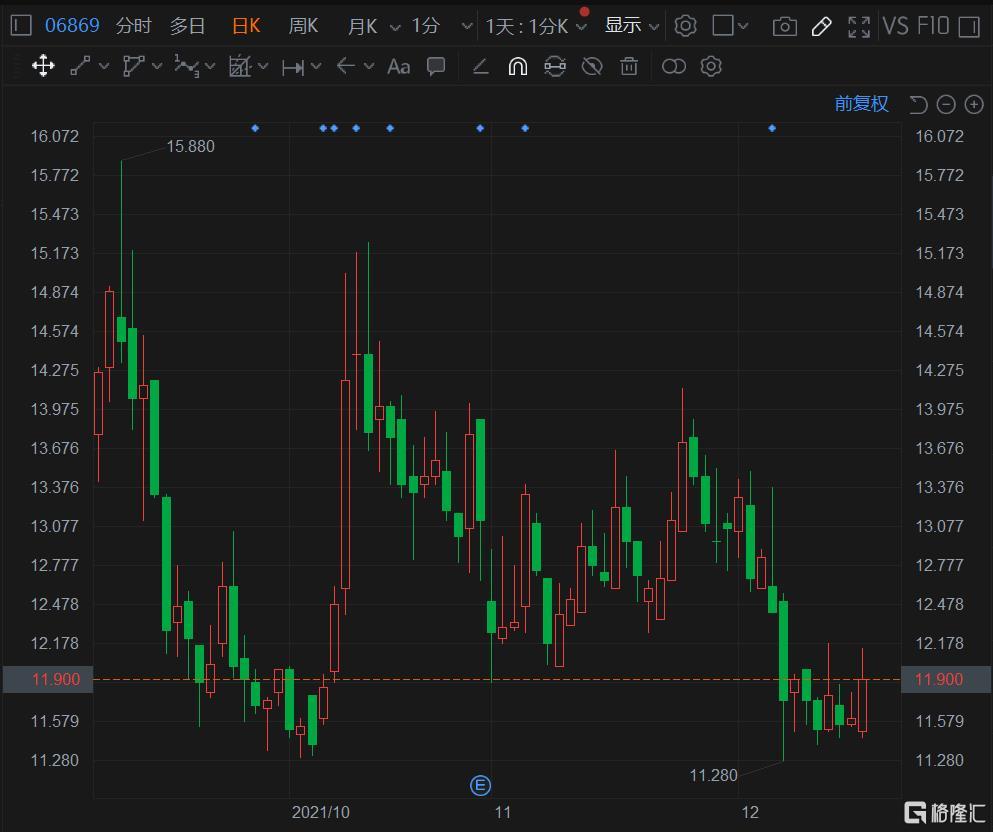Screen dimensions: 993x832
Task: Toggle the pencil drawing toolbar
Action: 822,26
